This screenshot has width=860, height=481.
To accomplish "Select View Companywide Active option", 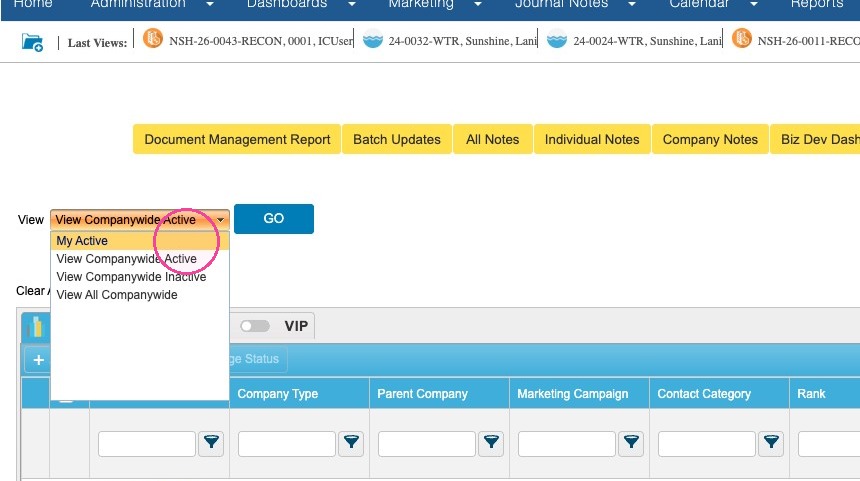I will 140,259.
